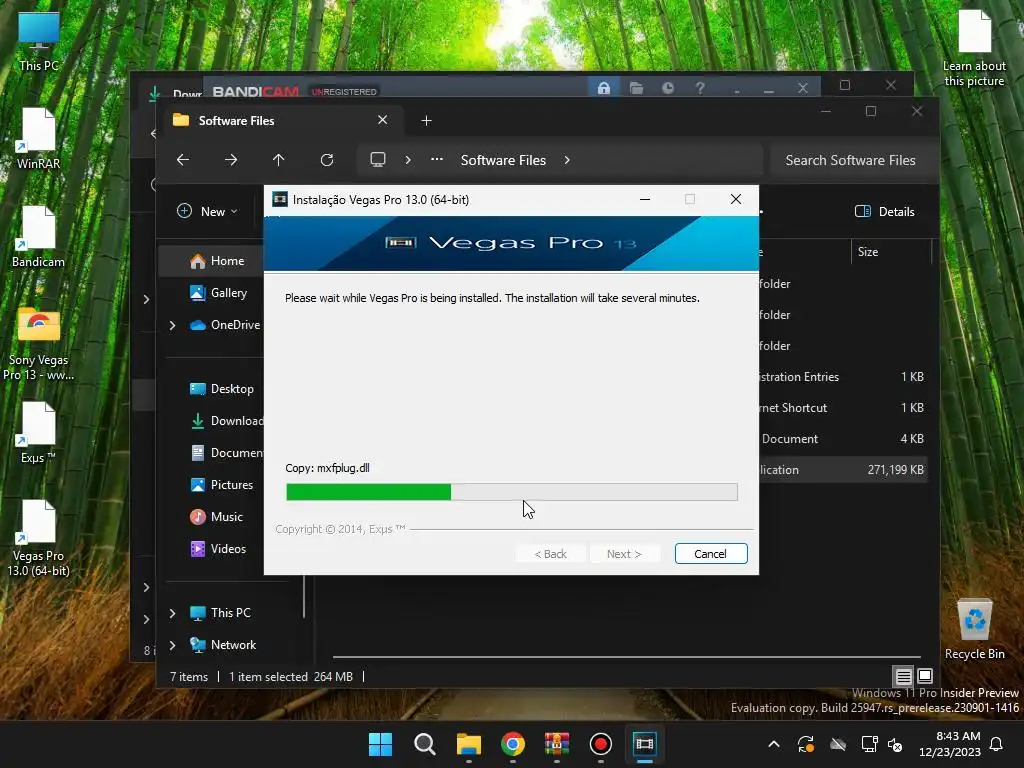Click the installer progress bar
The image size is (1024, 768).
(x=511, y=492)
